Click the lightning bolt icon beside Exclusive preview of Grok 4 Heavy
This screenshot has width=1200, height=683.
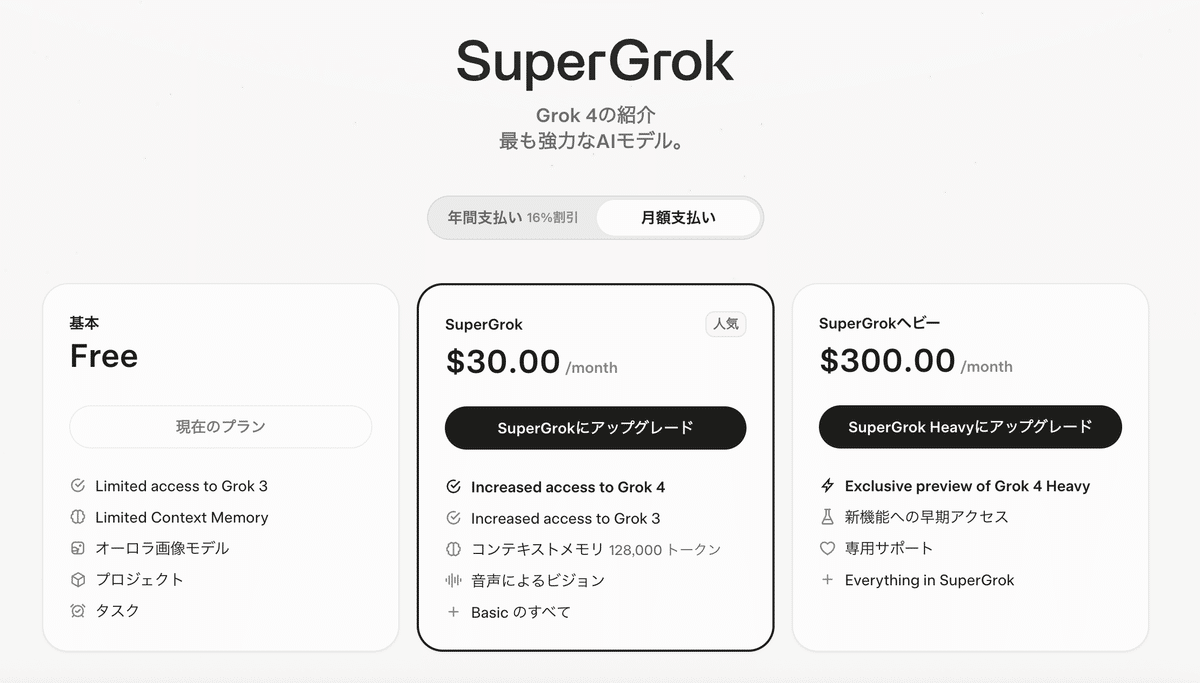[x=827, y=485]
